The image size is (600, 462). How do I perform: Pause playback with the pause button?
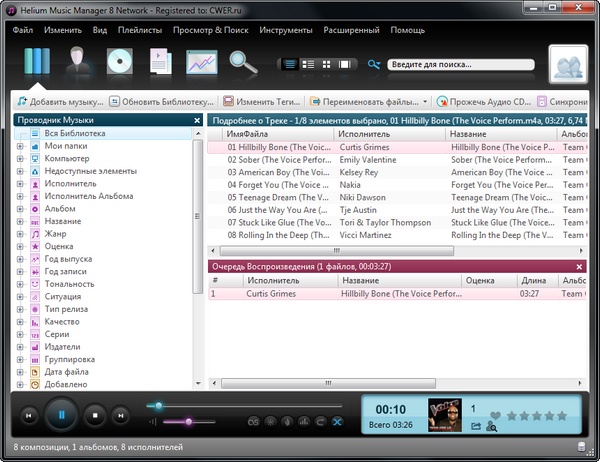60,414
